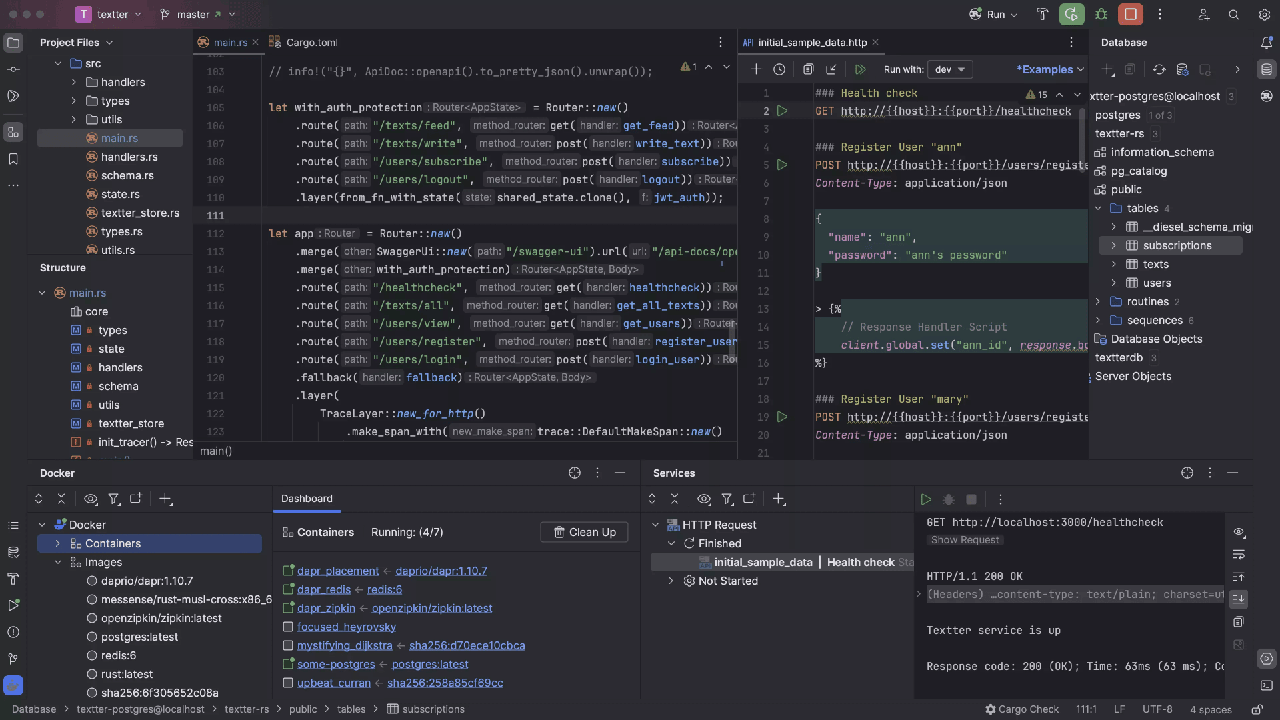Screen dimensions: 1280x720
Task: Click the Clean Up button
Action: [584, 532]
